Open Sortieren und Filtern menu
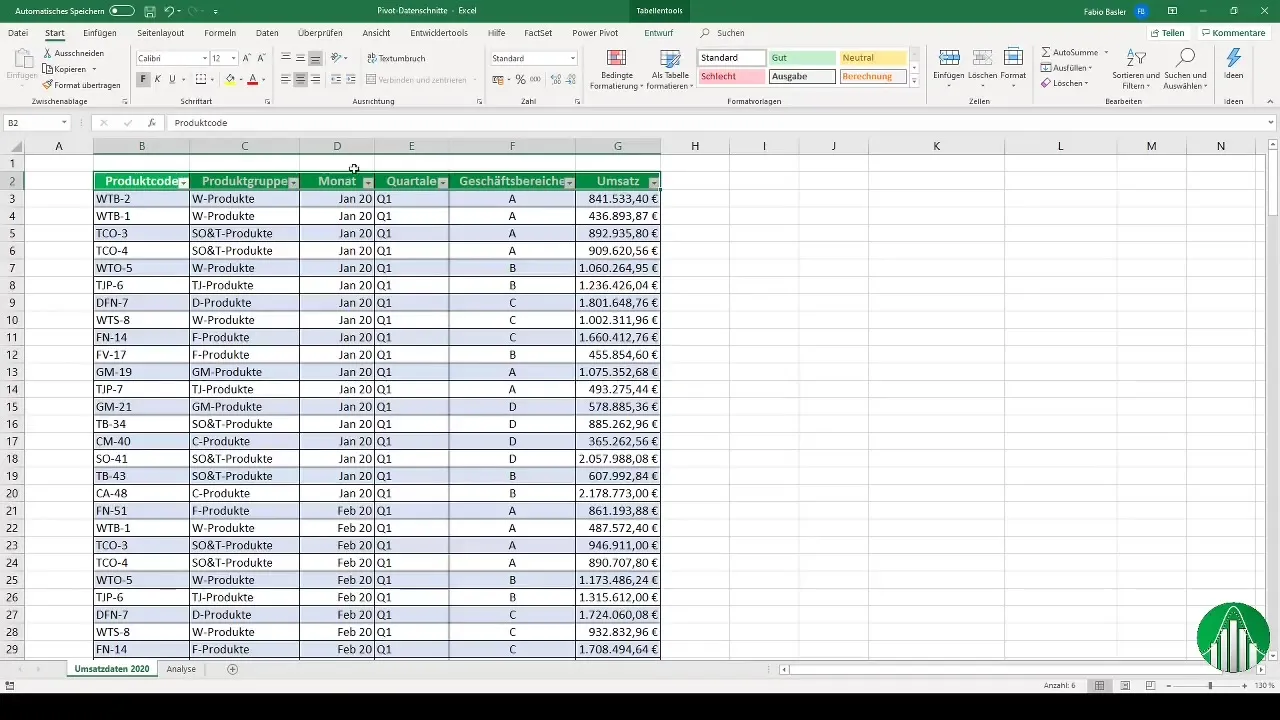Viewport: 1280px width, 720px height. pyautogui.click(x=1136, y=69)
